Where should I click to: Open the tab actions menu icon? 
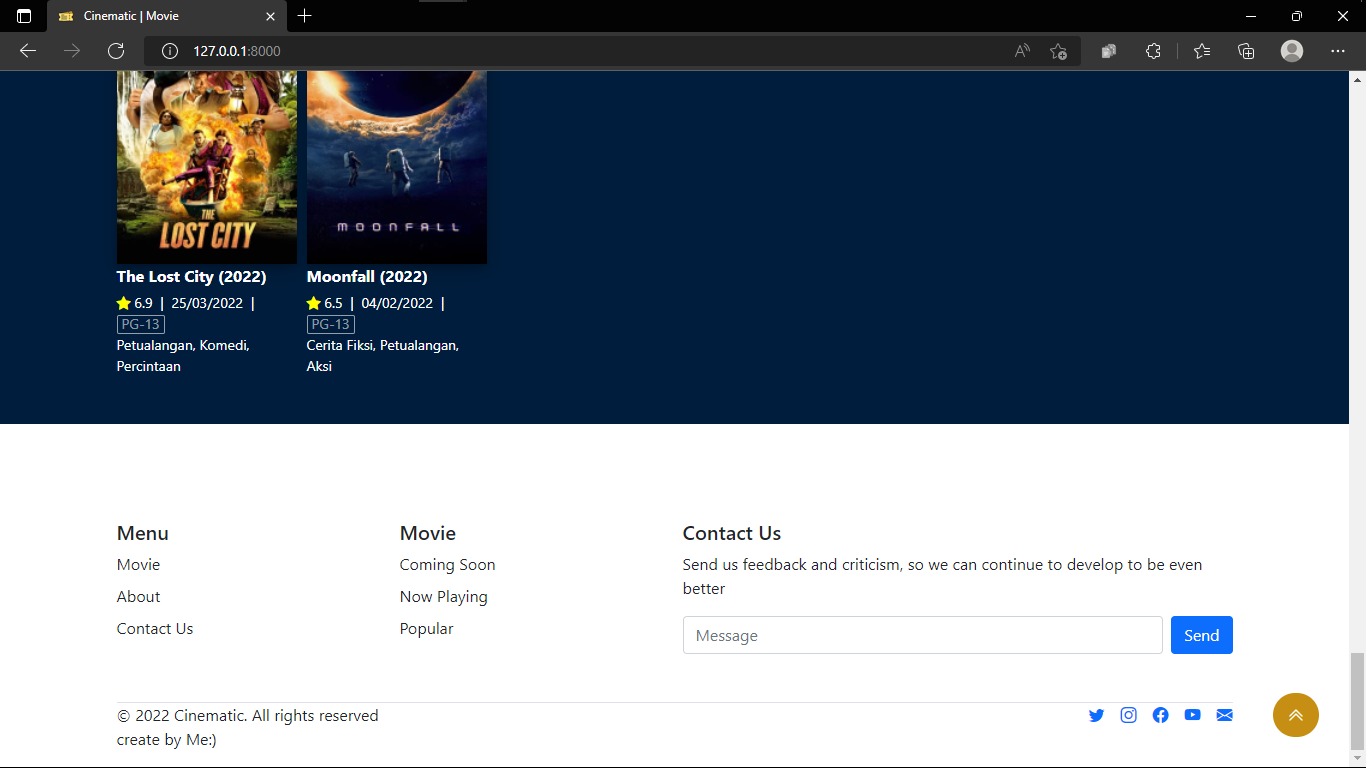[24, 16]
